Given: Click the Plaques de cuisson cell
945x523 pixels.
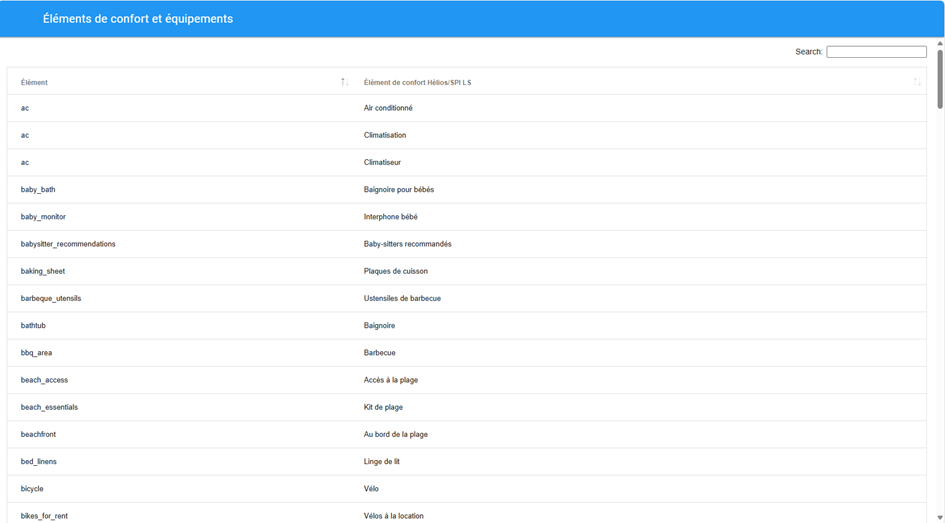Looking at the screenshot, I should [395, 271].
